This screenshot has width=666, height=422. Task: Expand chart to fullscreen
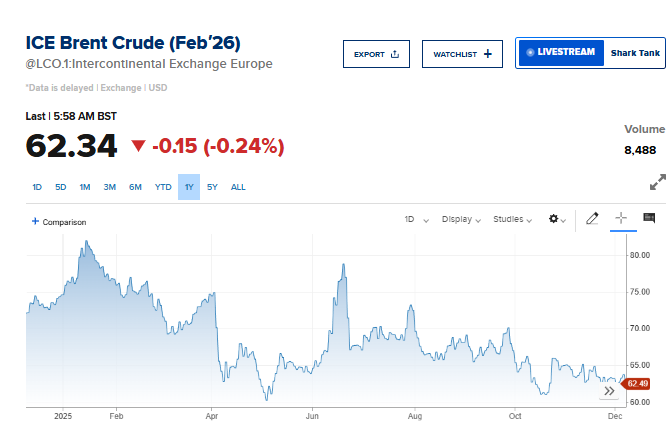click(657, 183)
